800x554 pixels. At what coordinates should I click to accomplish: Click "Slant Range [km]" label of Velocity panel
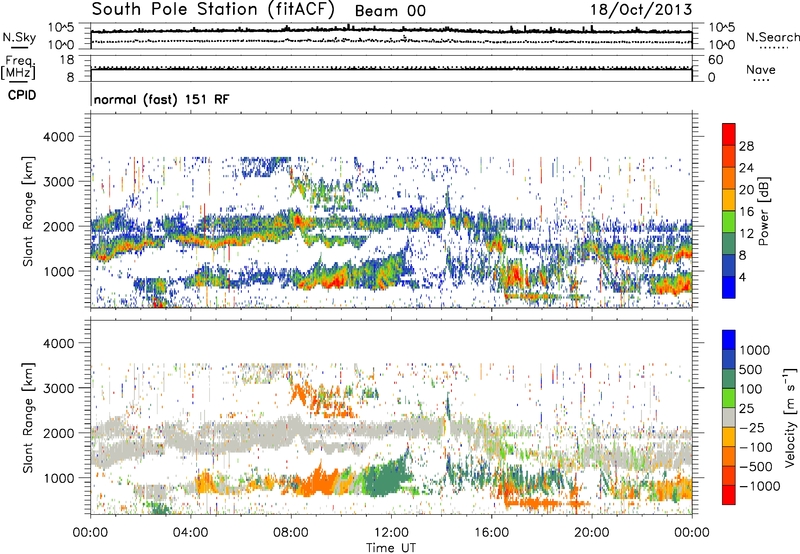(28, 417)
